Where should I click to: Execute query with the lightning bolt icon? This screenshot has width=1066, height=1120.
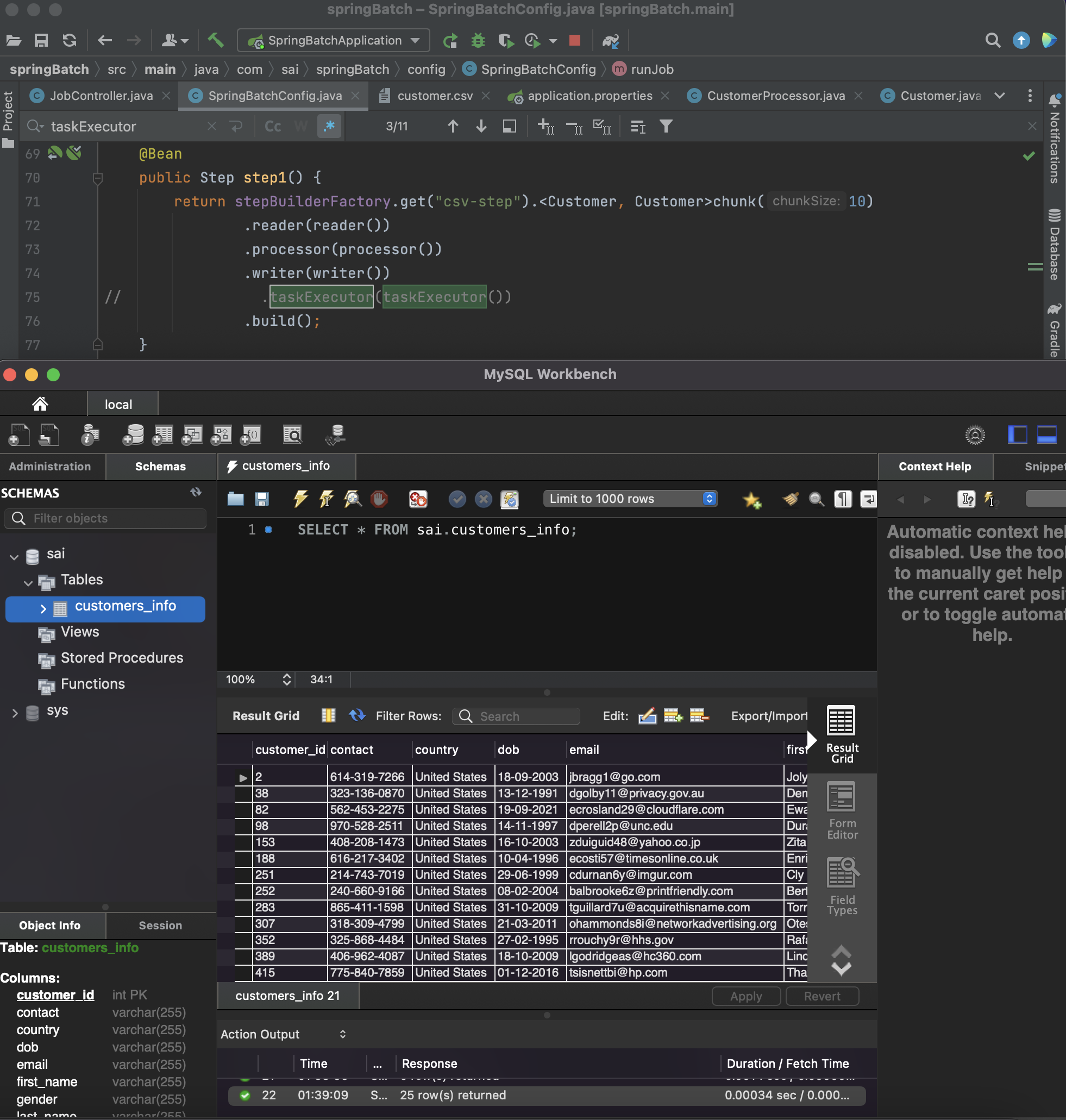[x=300, y=499]
